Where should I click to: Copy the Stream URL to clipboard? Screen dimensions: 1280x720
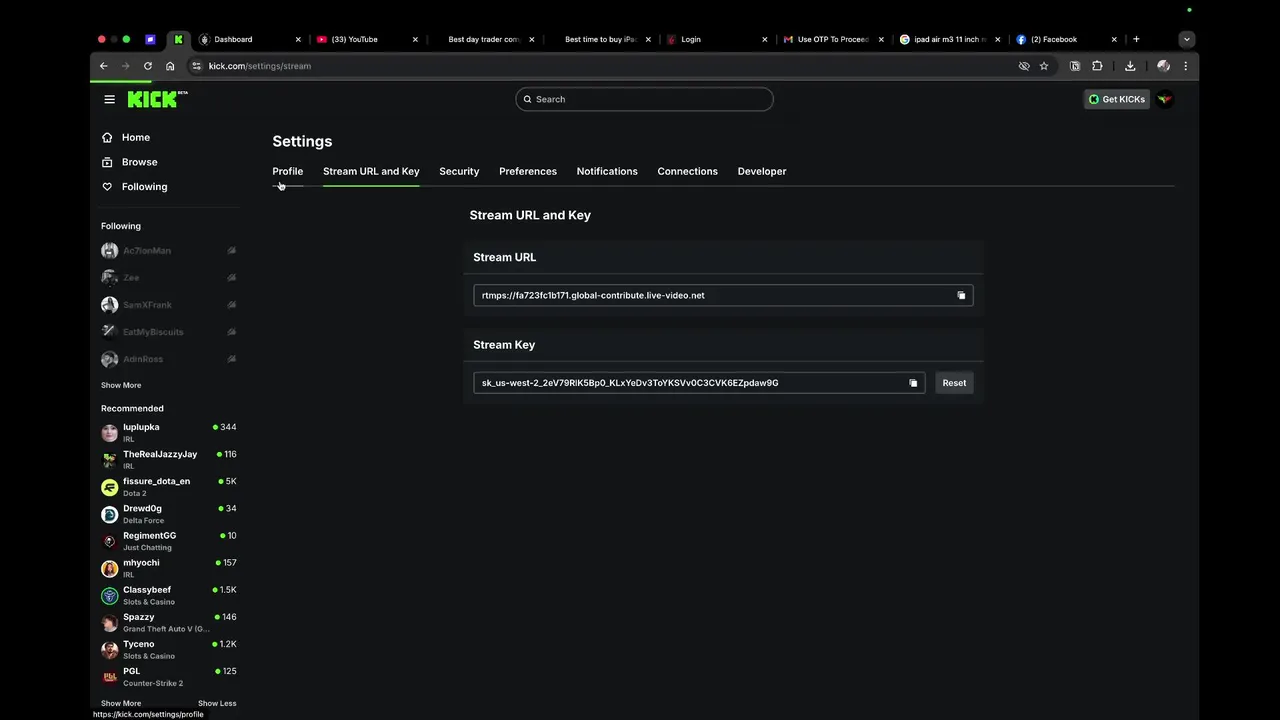coord(961,295)
